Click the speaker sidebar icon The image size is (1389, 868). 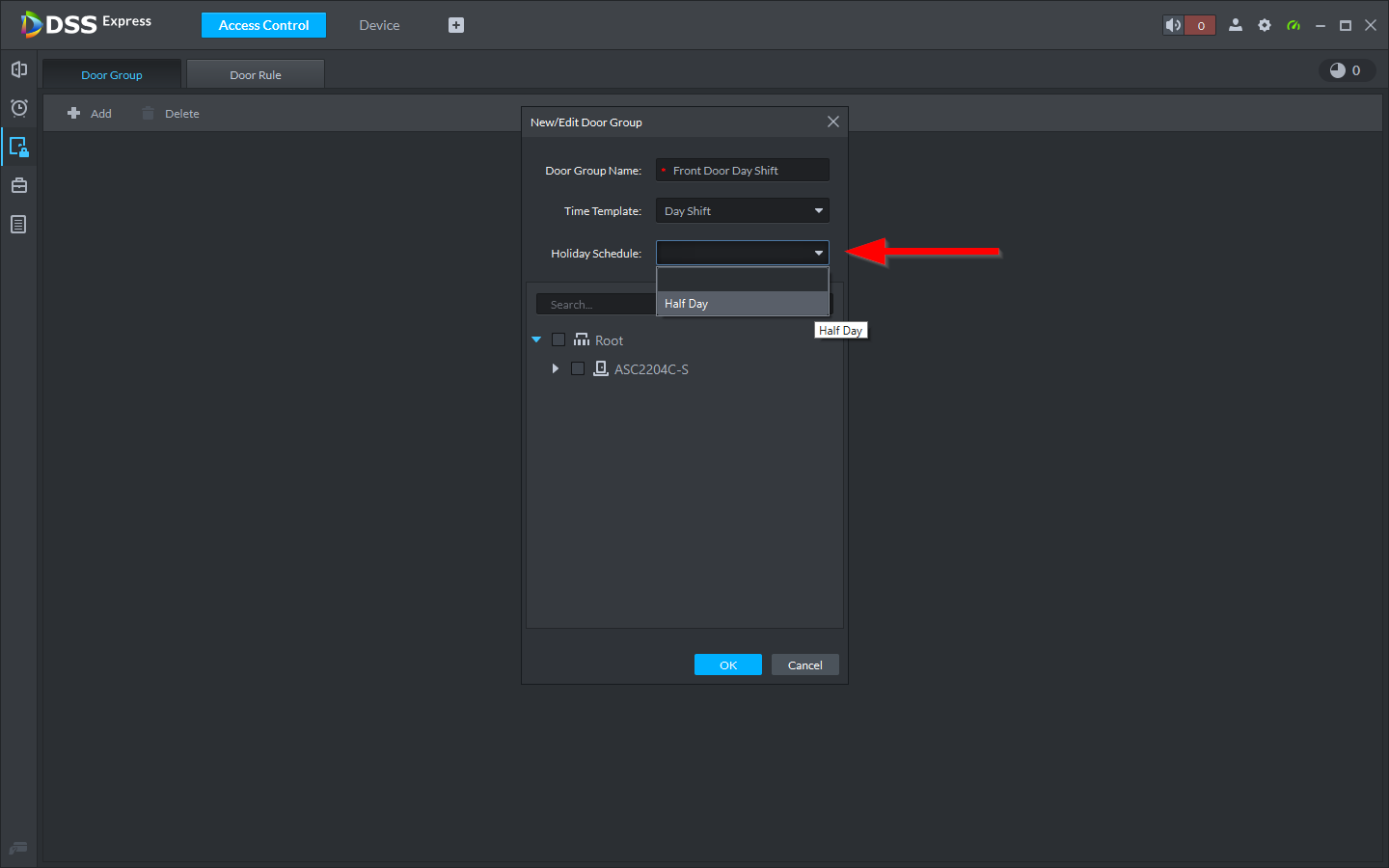18,69
